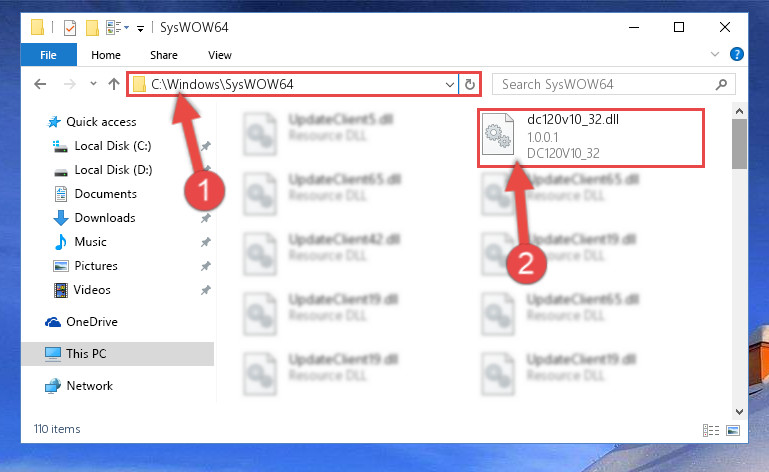Select Local Disk (C:) in sidebar
Screen dimensions: 769x472
click(113, 146)
